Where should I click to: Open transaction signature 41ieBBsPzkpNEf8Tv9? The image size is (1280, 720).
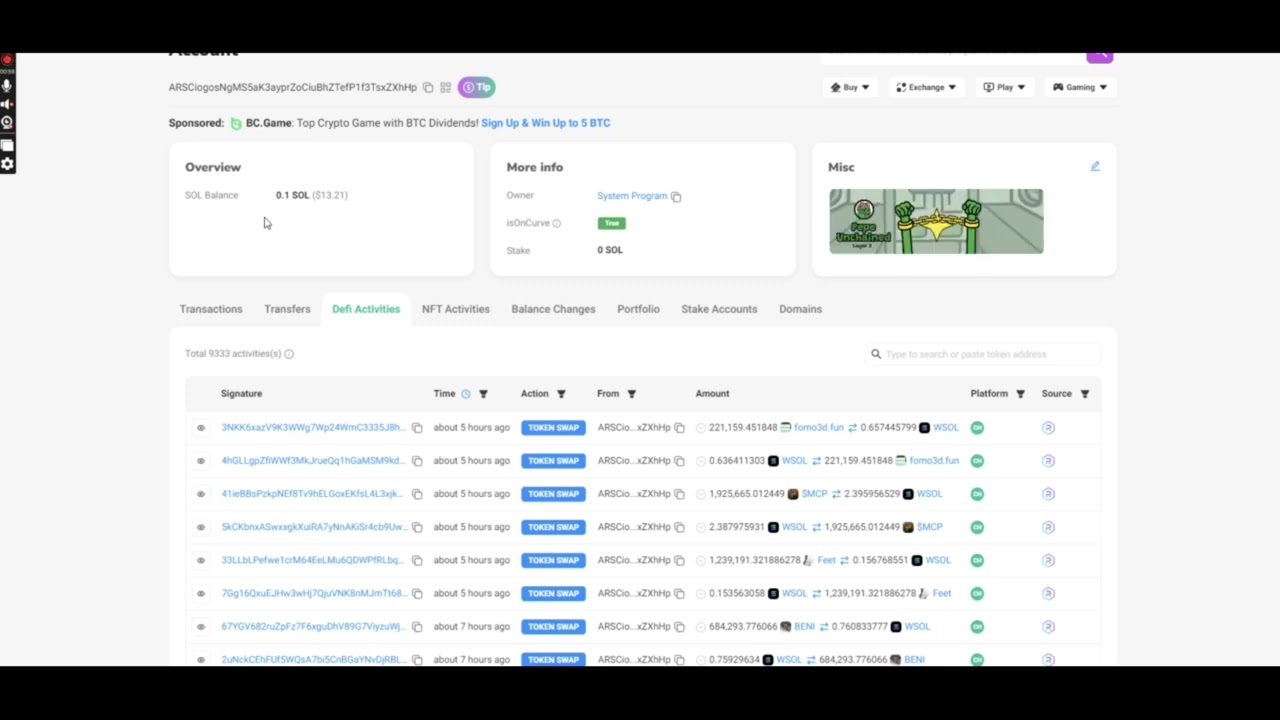(x=313, y=494)
